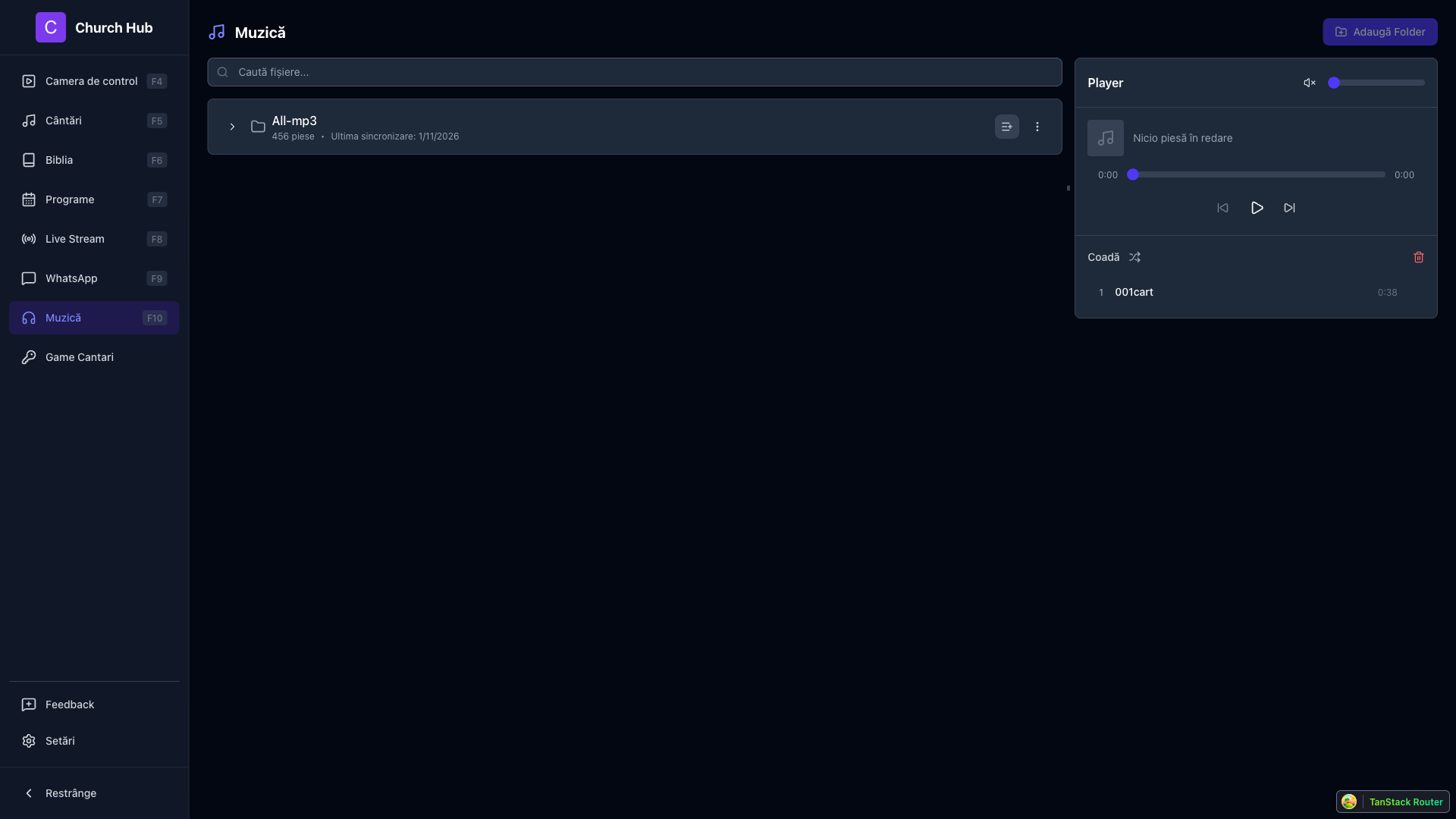
Task: Open All-mp3 folder options menu
Action: (x=1037, y=127)
